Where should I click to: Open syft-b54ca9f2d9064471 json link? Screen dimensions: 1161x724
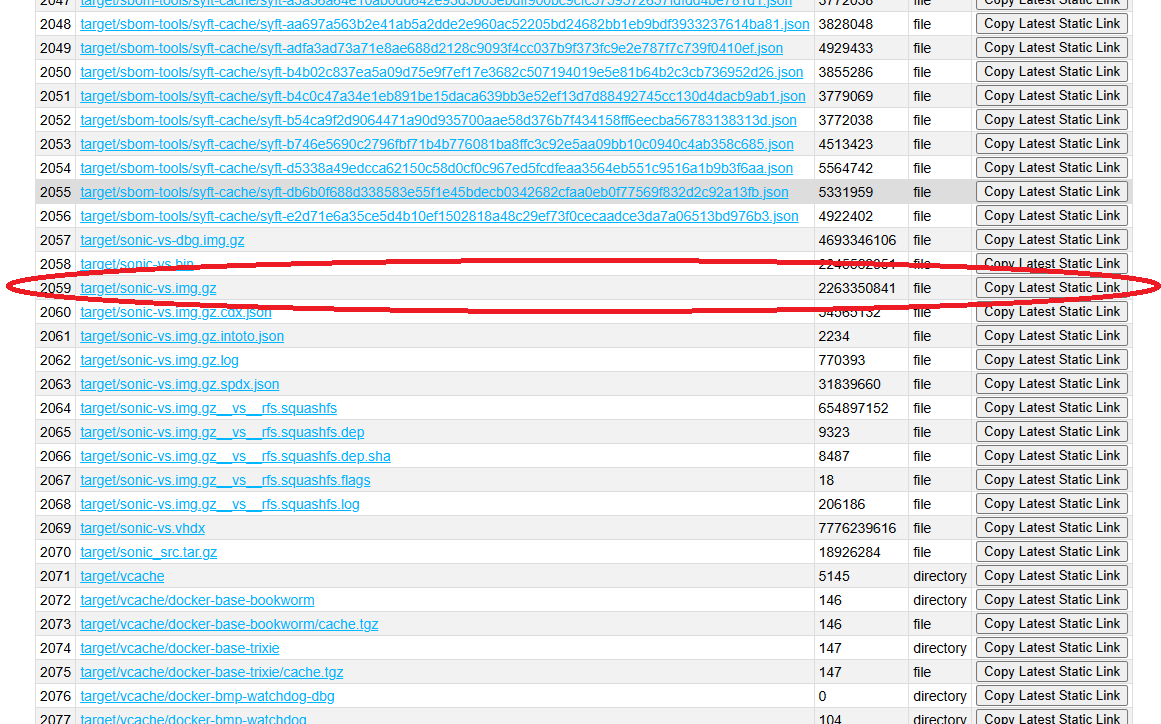438,120
